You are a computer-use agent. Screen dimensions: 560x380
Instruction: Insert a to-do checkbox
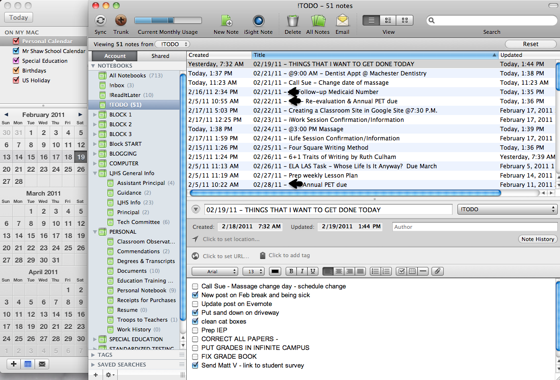(401, 271)
